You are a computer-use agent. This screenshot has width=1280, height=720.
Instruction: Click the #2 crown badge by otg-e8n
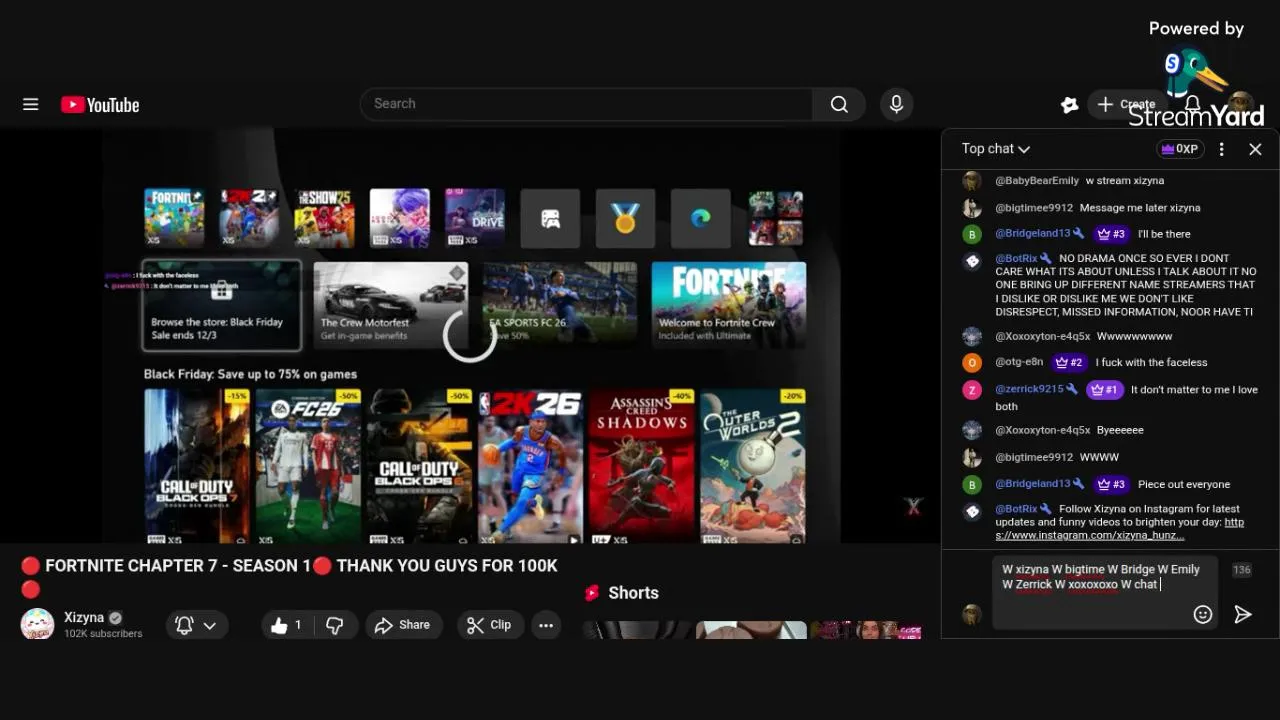pos(1068,363)
